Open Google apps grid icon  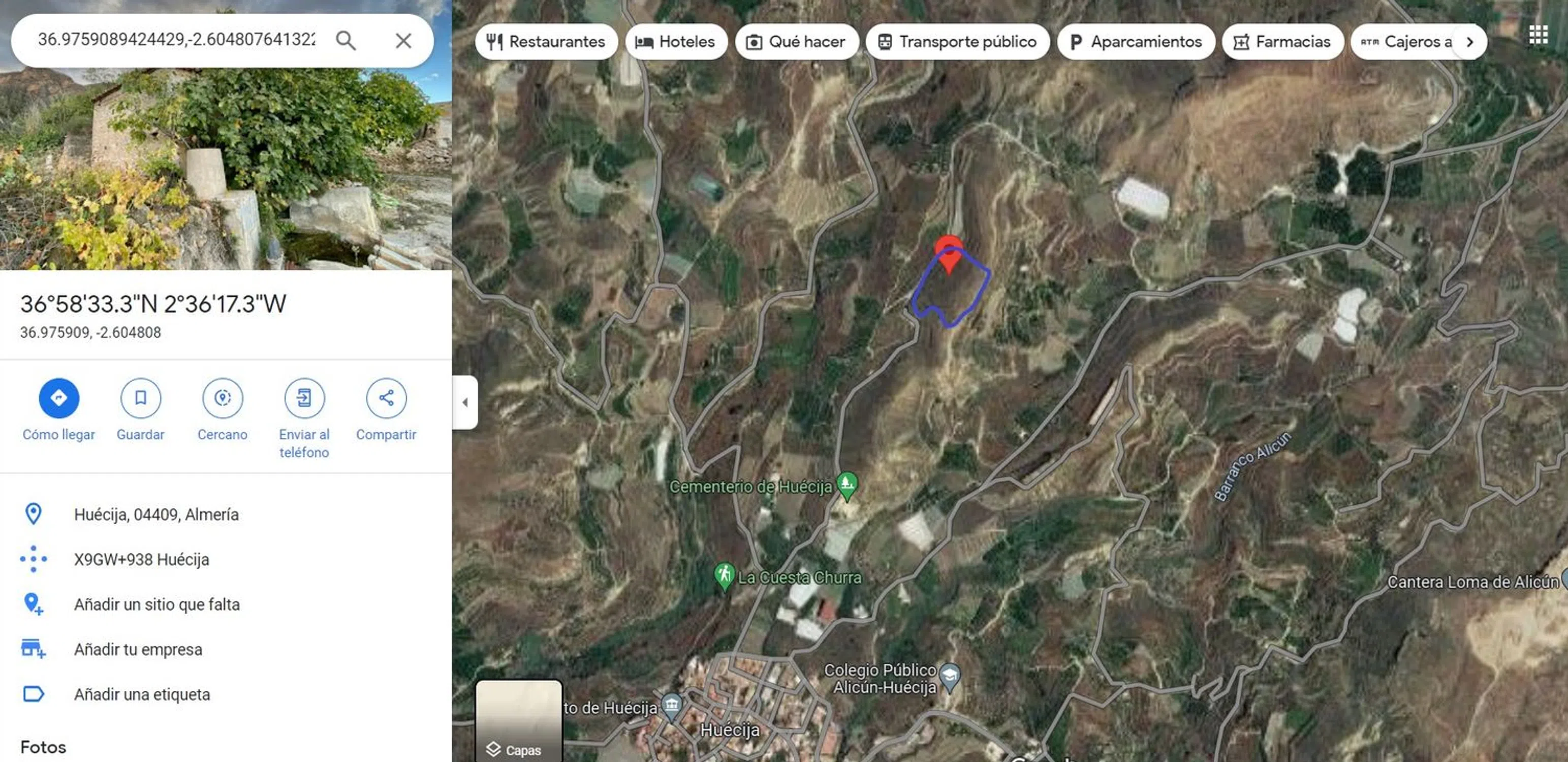coord(1538,35)
